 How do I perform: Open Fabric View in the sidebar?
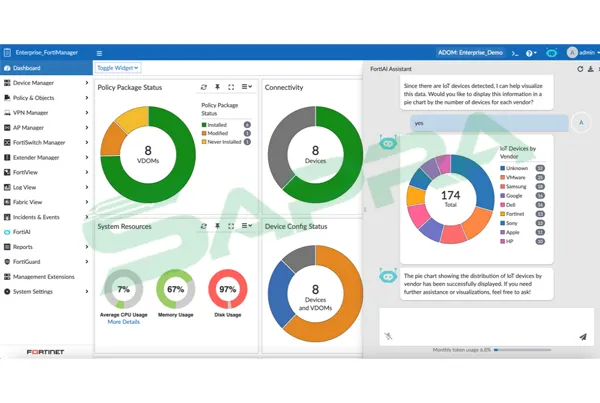tap(46, 202)
